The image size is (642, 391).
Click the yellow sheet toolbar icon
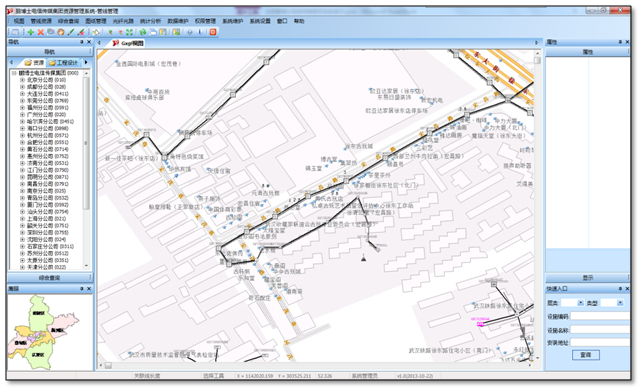pyautogui.click(x=163, y=32)
